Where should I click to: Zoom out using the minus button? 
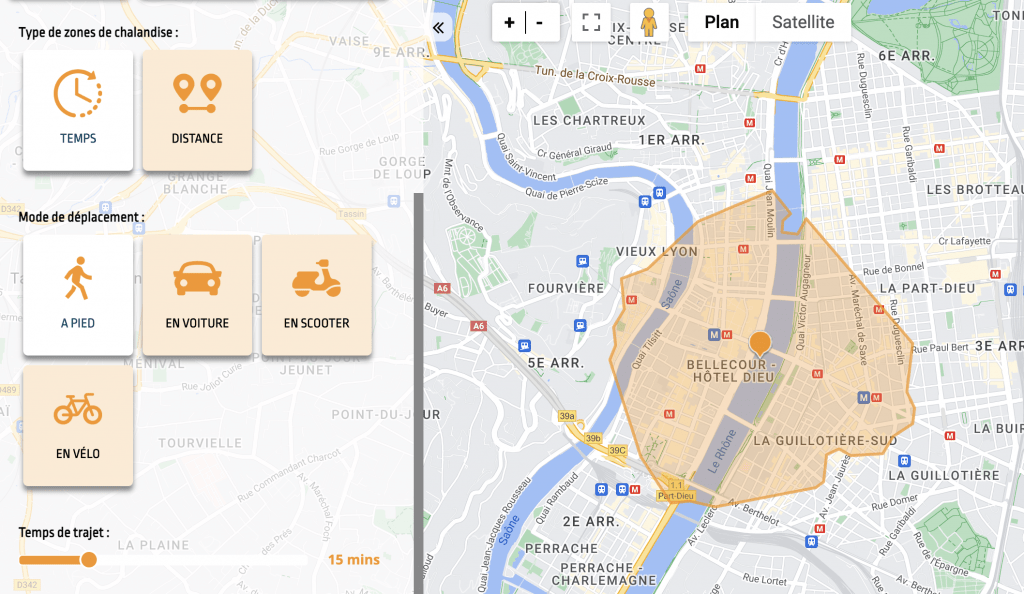540,20
